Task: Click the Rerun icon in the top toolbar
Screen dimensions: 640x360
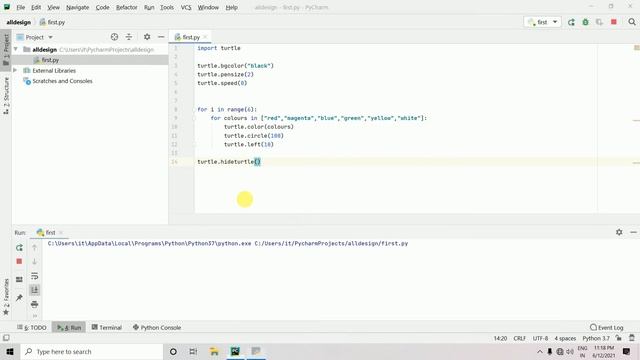Action: coord(571,22)
